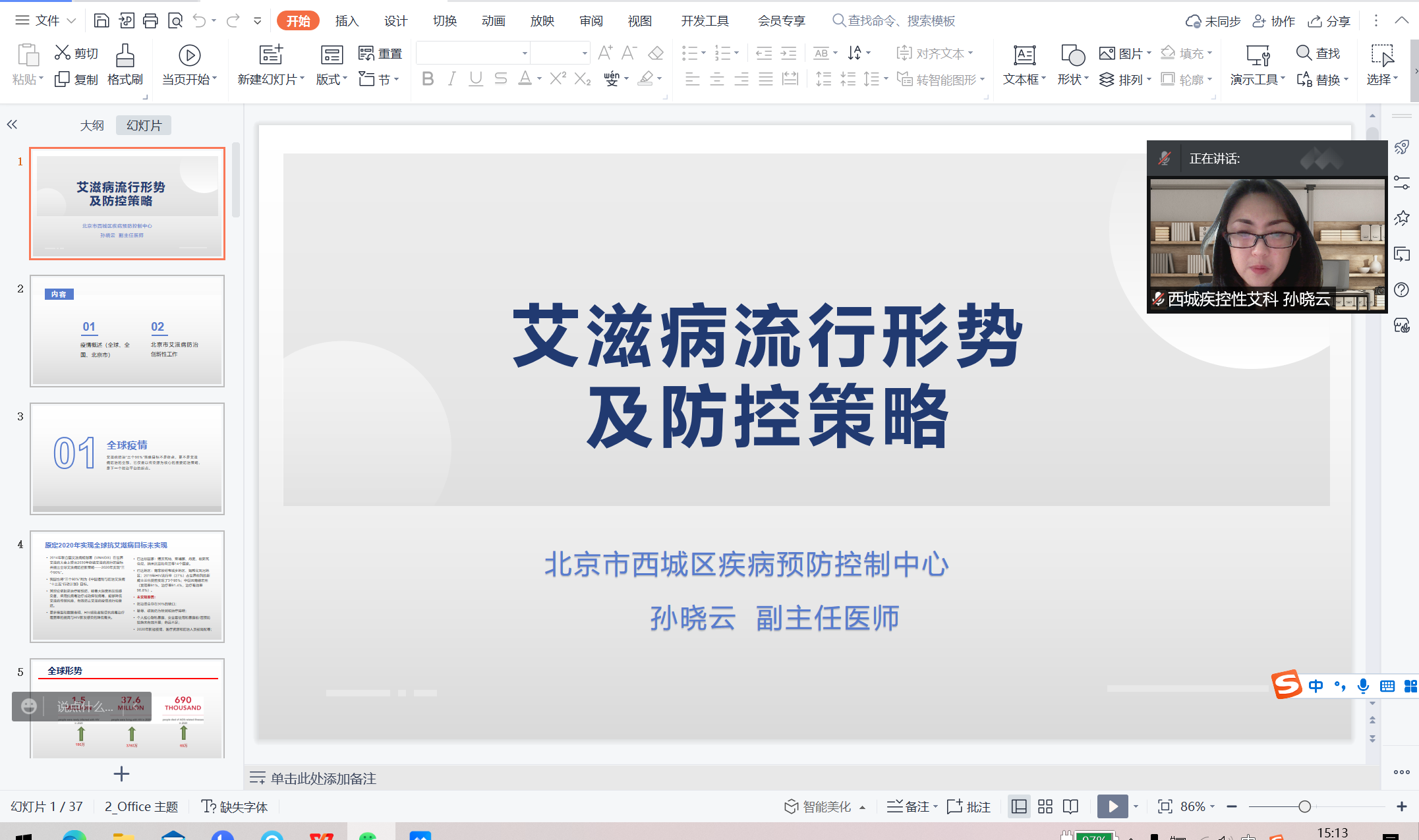Toggle Bold formatting
The height and width of the screenshot is (840, 1419).
[427, 79]
